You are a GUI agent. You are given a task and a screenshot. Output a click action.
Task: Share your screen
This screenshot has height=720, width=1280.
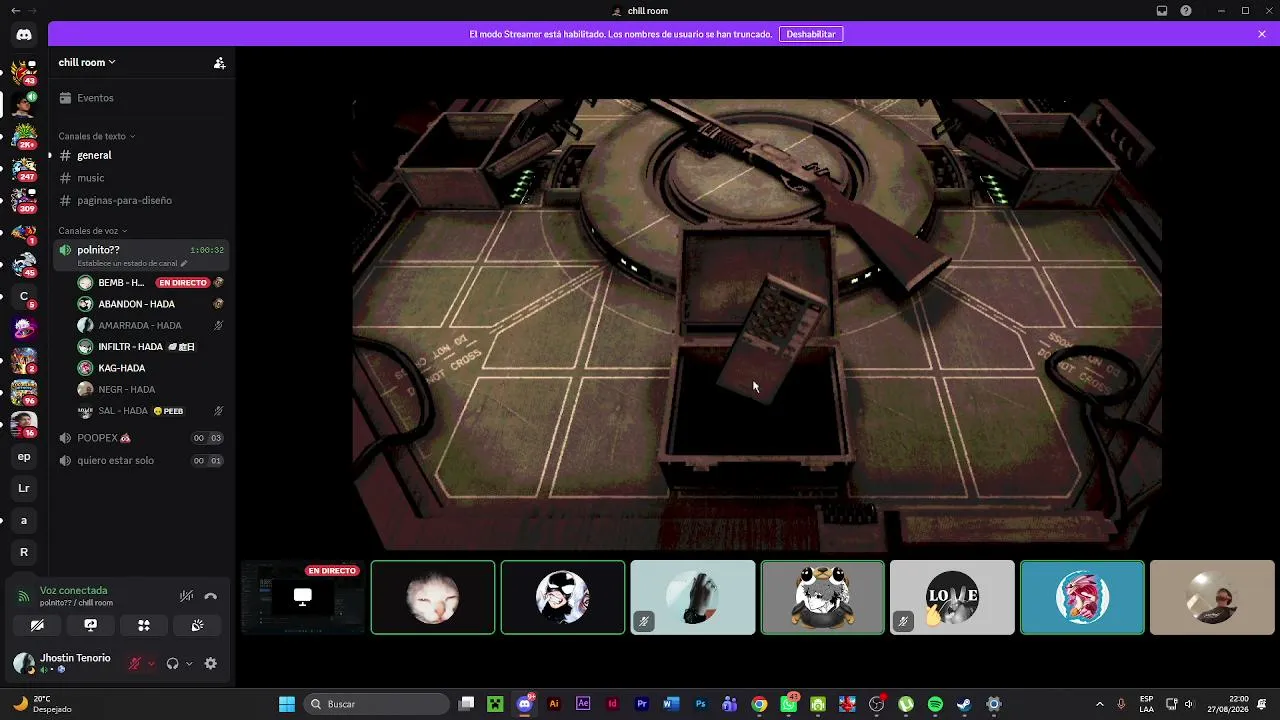90,625
